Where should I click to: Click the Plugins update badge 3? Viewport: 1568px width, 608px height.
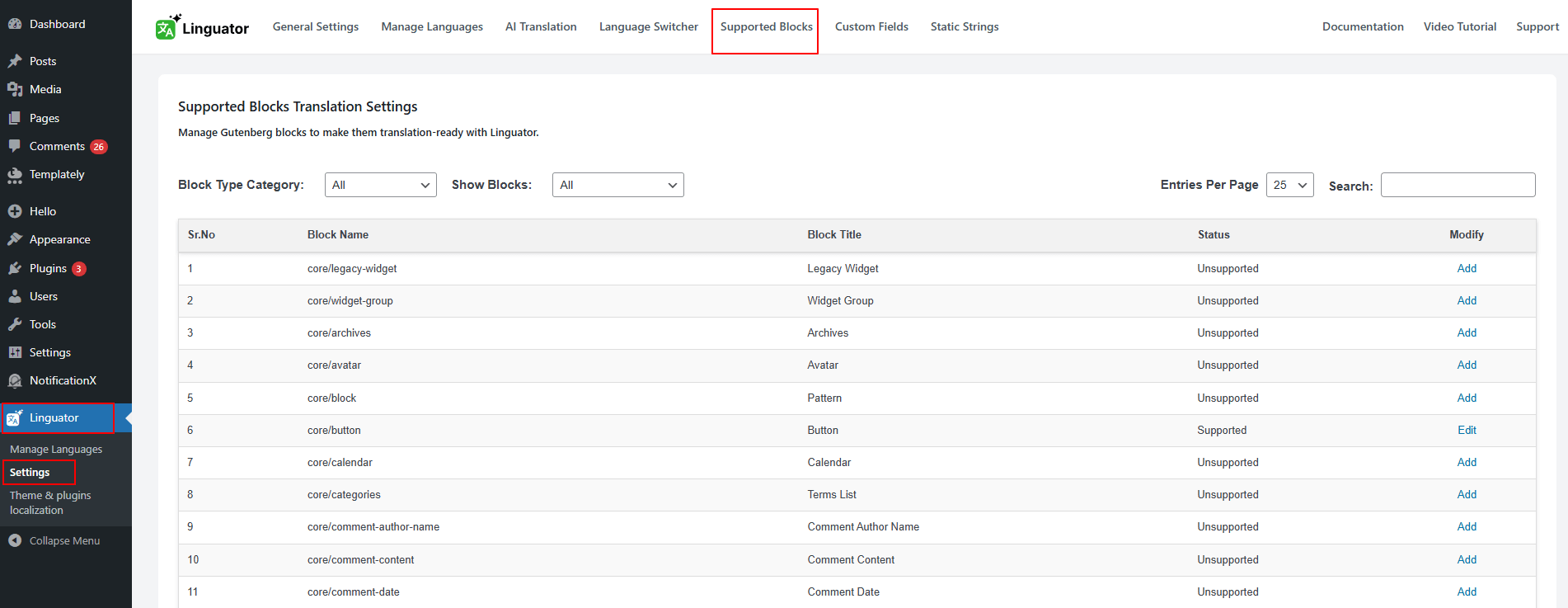79,269
